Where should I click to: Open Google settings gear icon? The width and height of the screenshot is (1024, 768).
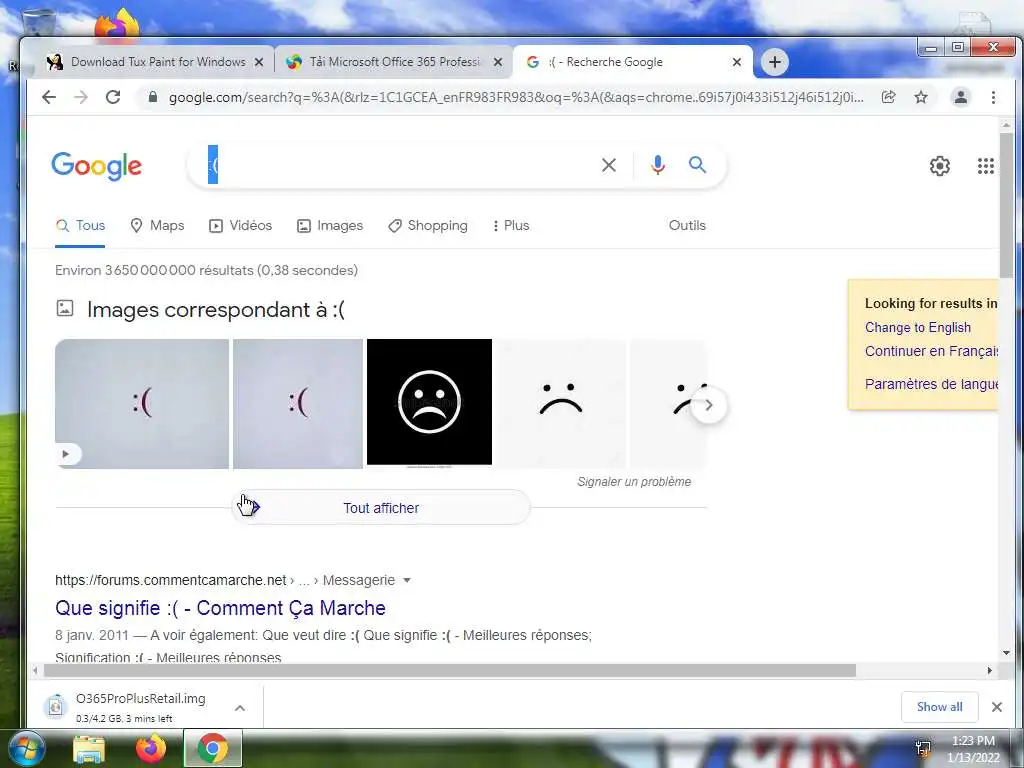(940, 166)
